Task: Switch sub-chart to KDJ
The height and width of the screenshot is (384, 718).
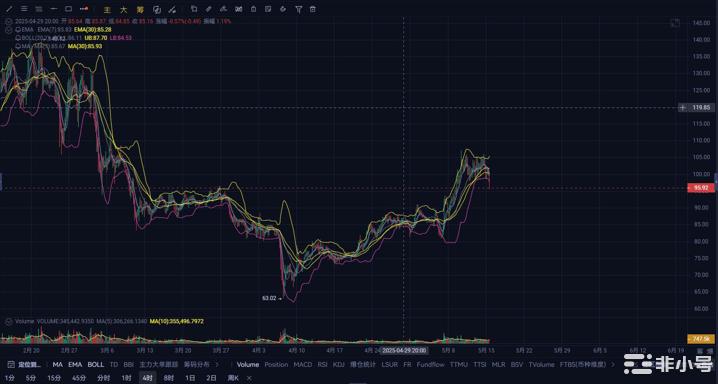Action: (339, 365)
